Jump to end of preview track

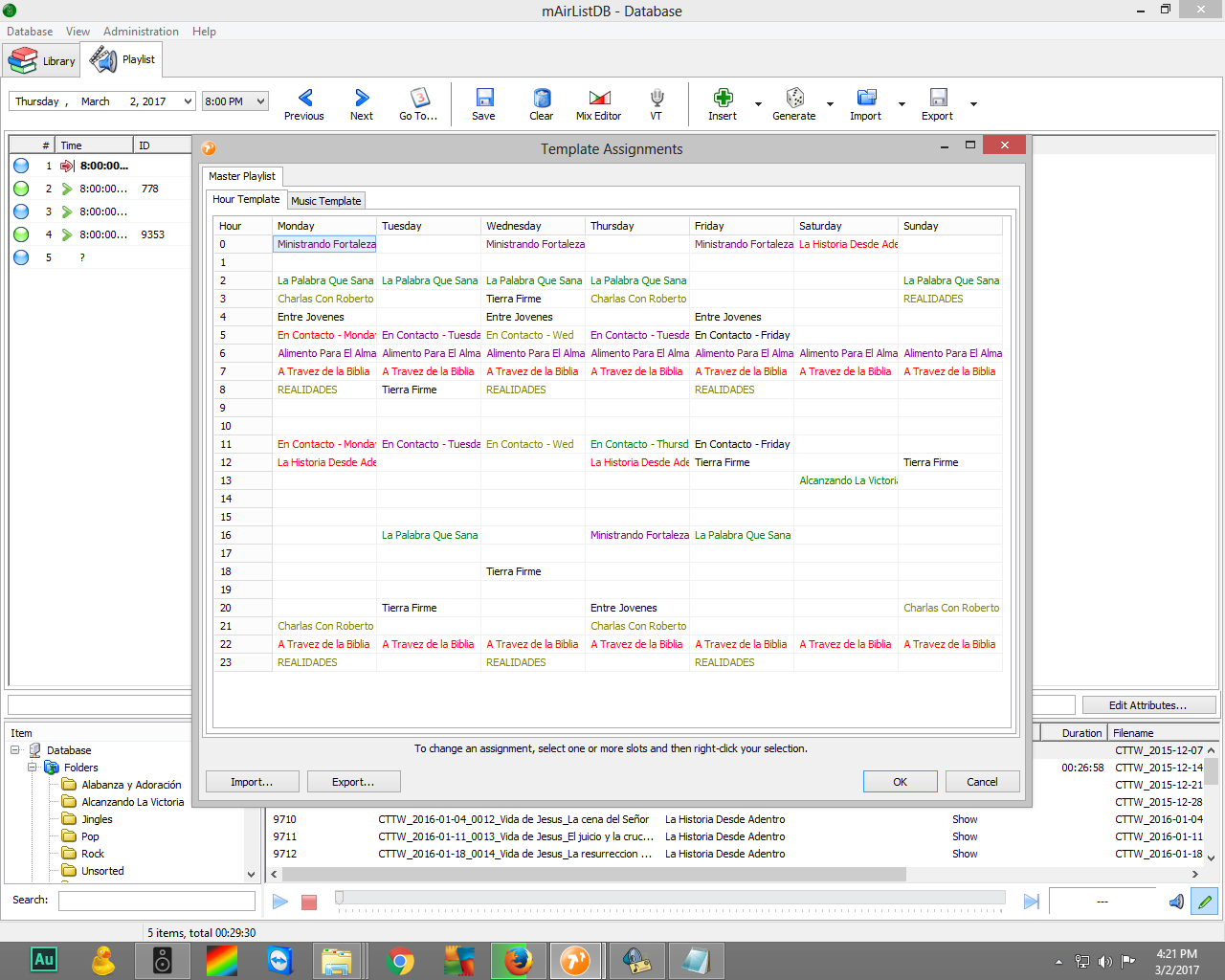pos(1031,902)
